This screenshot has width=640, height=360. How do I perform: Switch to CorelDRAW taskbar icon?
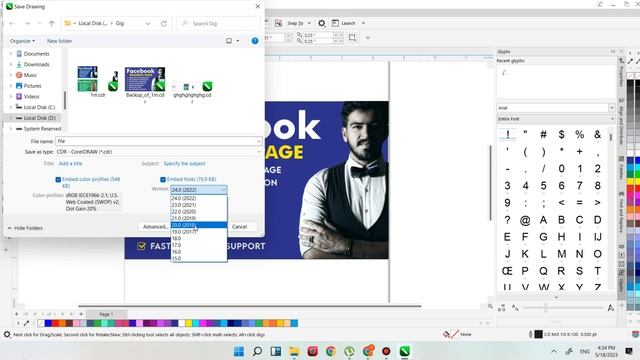tap(404, 351)
